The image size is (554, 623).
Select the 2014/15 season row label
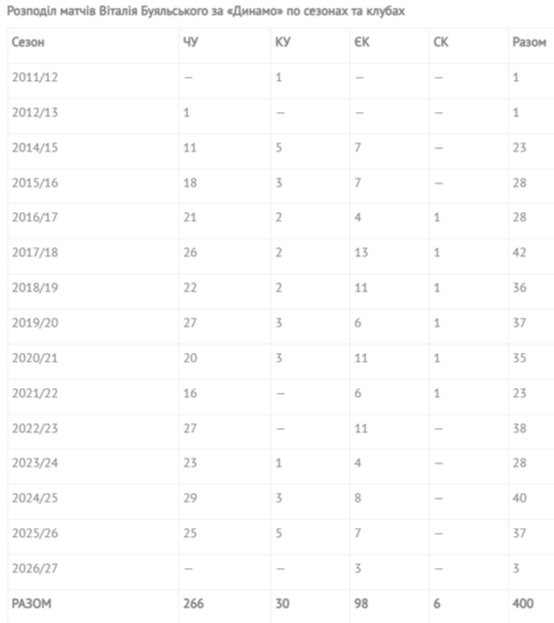35,147
